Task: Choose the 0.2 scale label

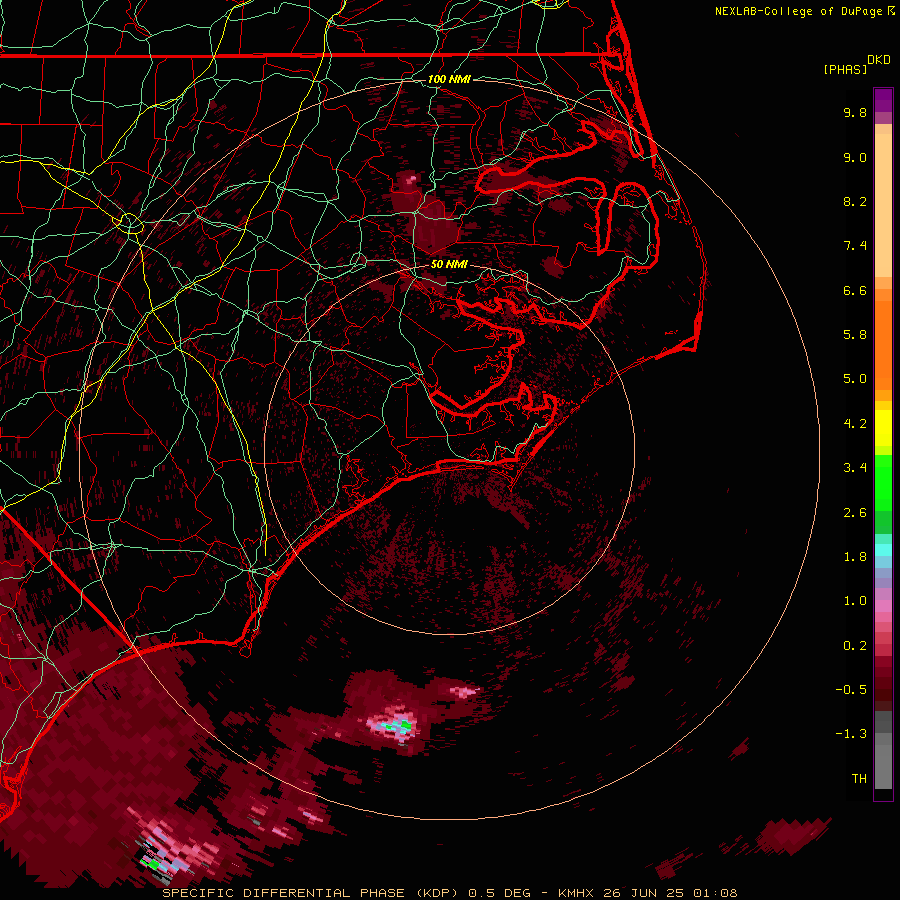Action: [x=855, y=646]
